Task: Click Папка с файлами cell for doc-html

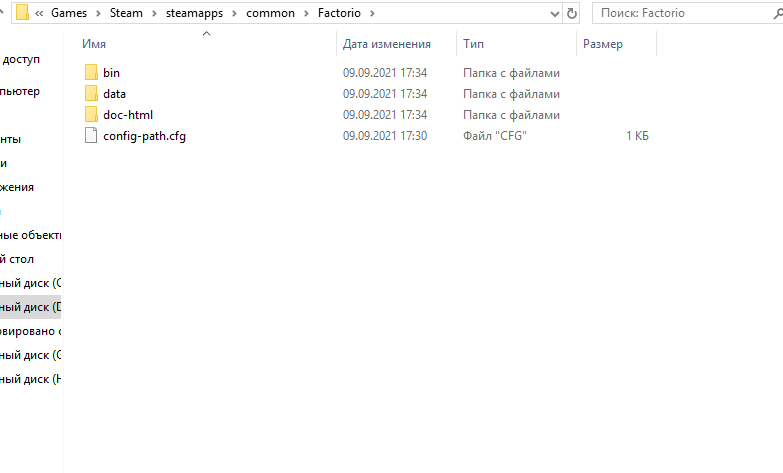Action: tap(511, 115)
